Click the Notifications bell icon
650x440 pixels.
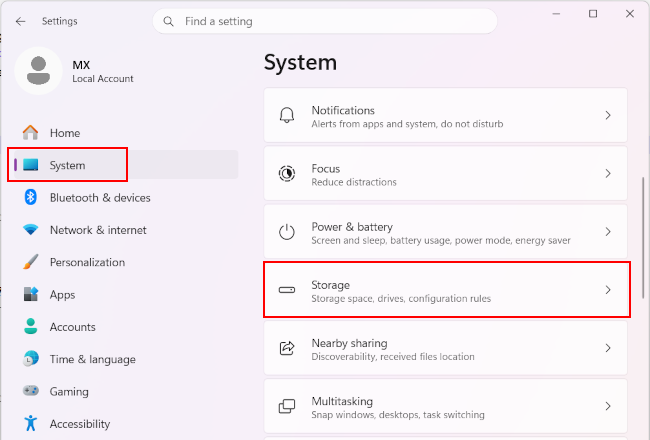pyautogui.click(x=287, y=115)
